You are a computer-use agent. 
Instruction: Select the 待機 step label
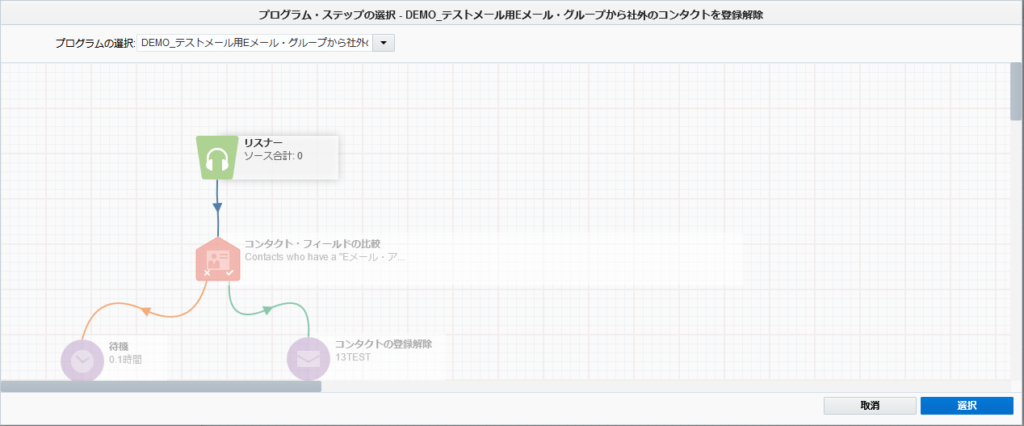click(119, 345)
